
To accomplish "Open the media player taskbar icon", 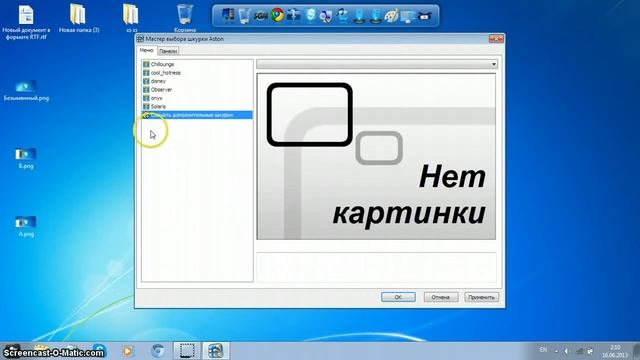I will [127, 351].
